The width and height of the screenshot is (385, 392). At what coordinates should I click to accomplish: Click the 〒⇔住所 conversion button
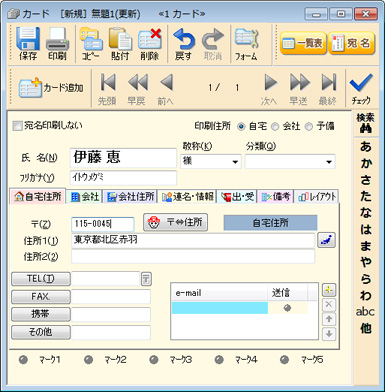coord(176,222)
